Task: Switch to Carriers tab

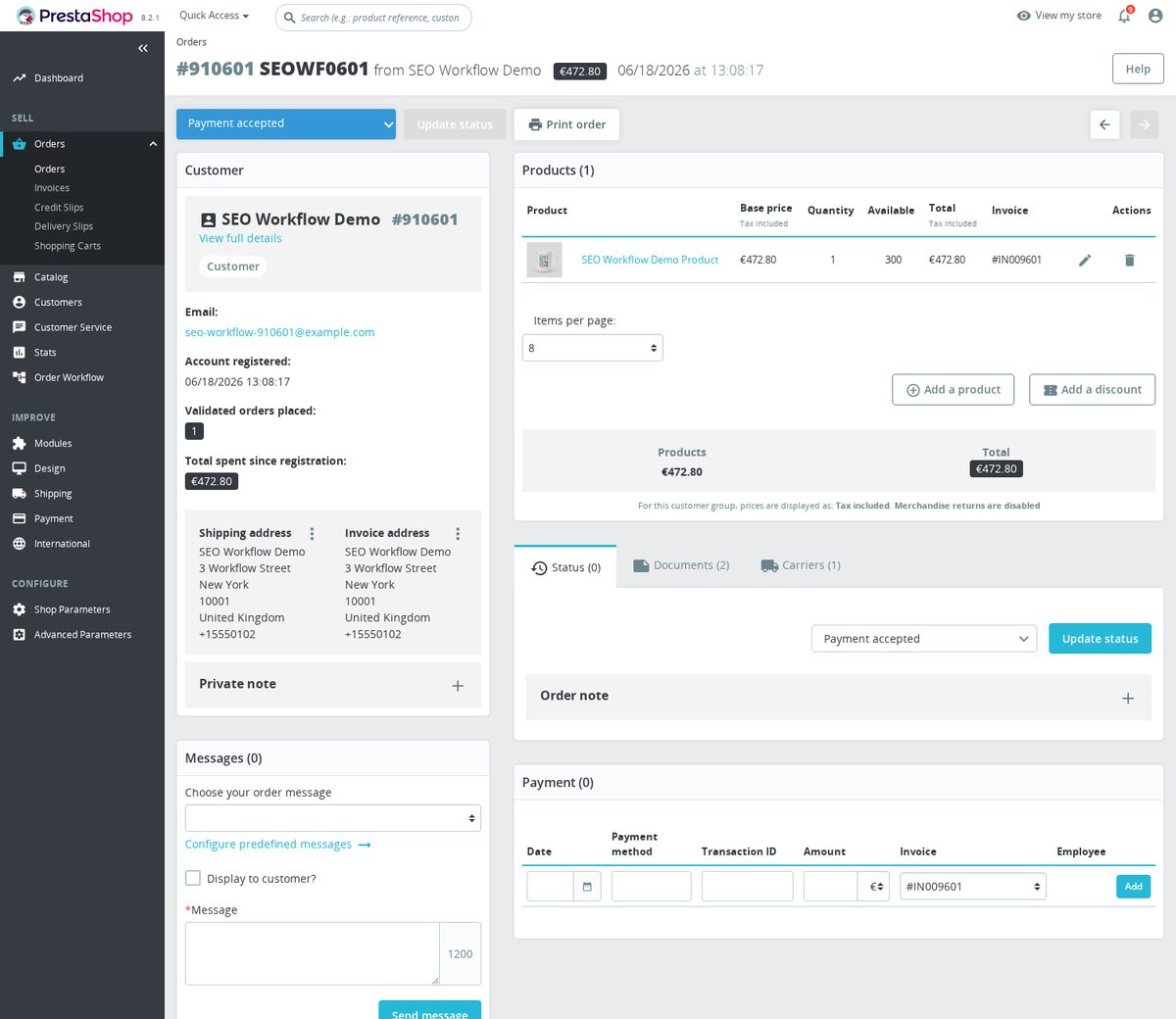Action: [801, 565]
